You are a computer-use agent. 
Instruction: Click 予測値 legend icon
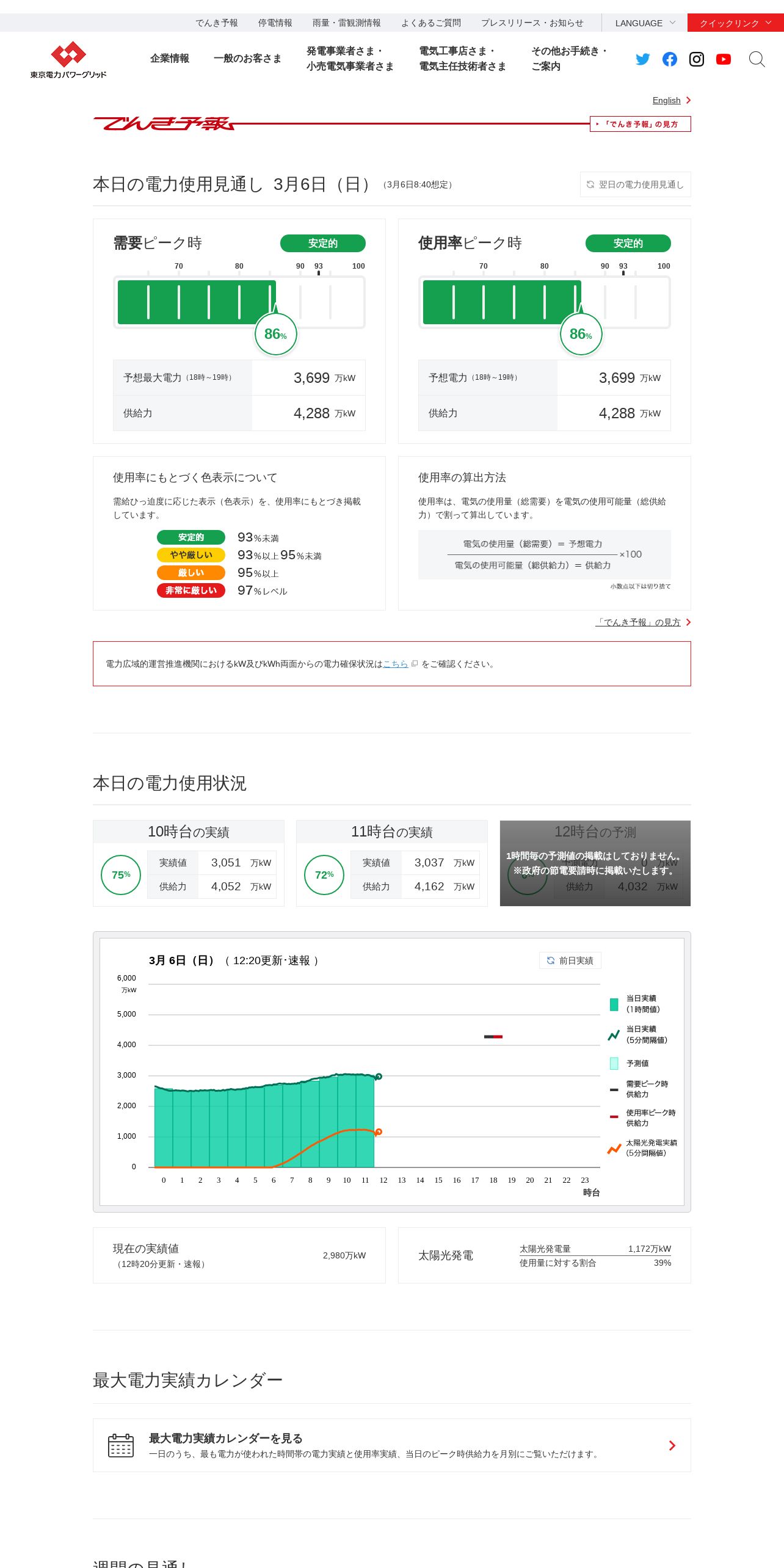[x=614, y=1064]
